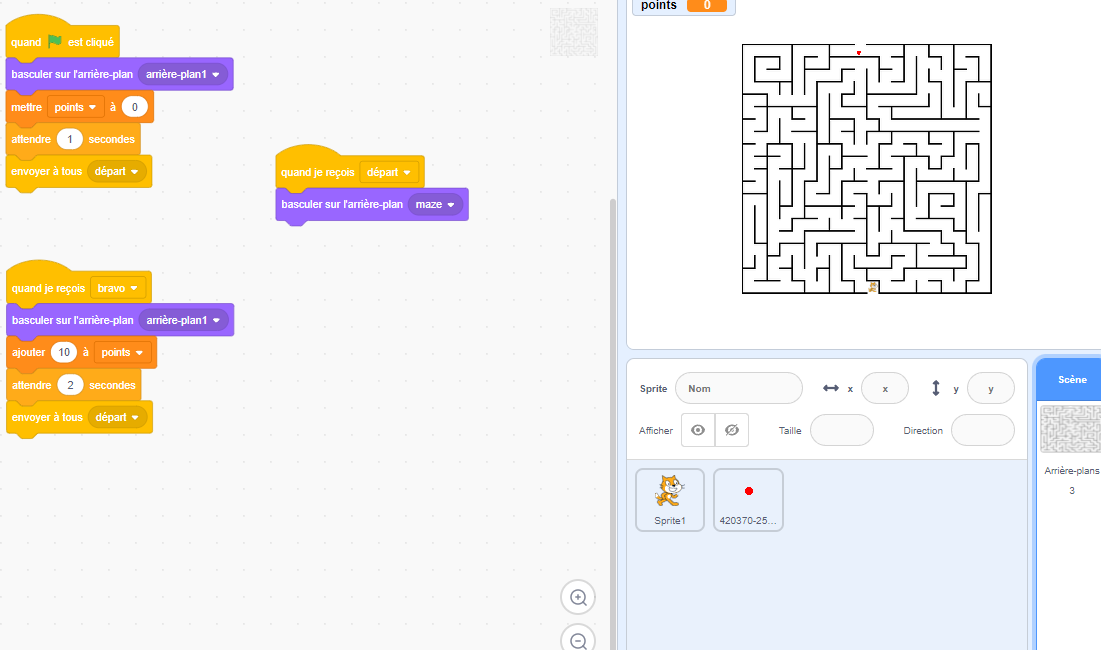Click the small red dot on the maze stage
The height and width of the screenshot is (650, 1101).
coord(859,53)
